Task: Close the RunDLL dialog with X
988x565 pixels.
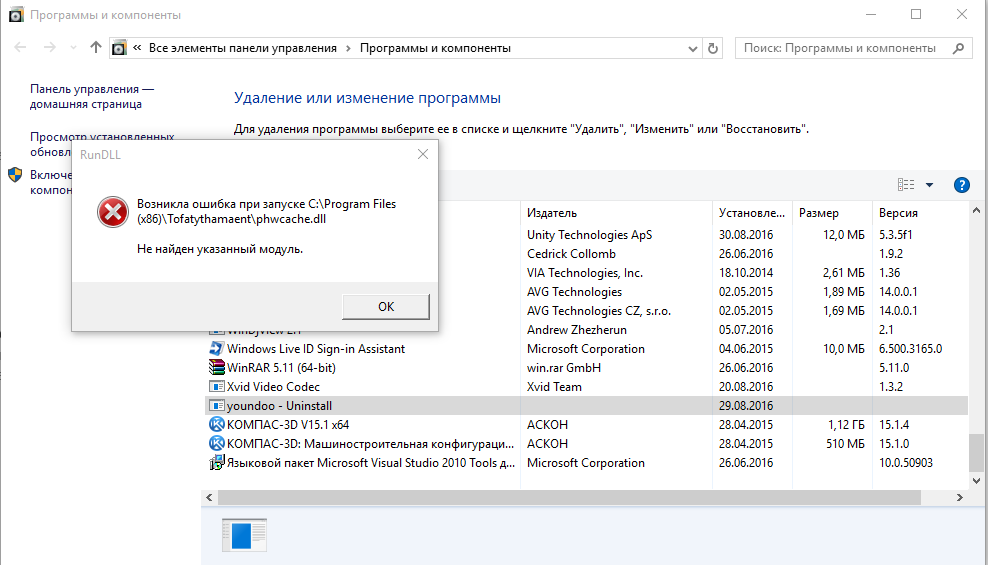Action: pyautogui.click(x=423, y=154)
